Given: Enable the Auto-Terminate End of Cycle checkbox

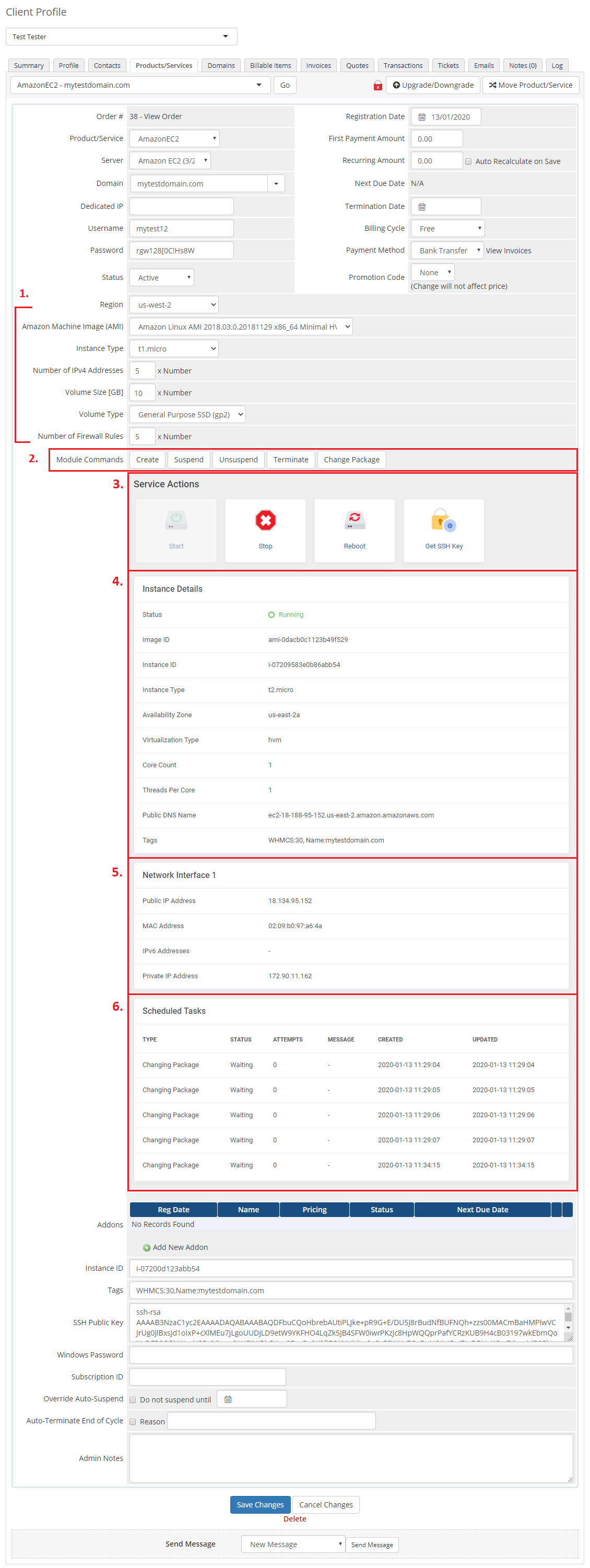Looking at the screenshot, I should (133, 1422).
